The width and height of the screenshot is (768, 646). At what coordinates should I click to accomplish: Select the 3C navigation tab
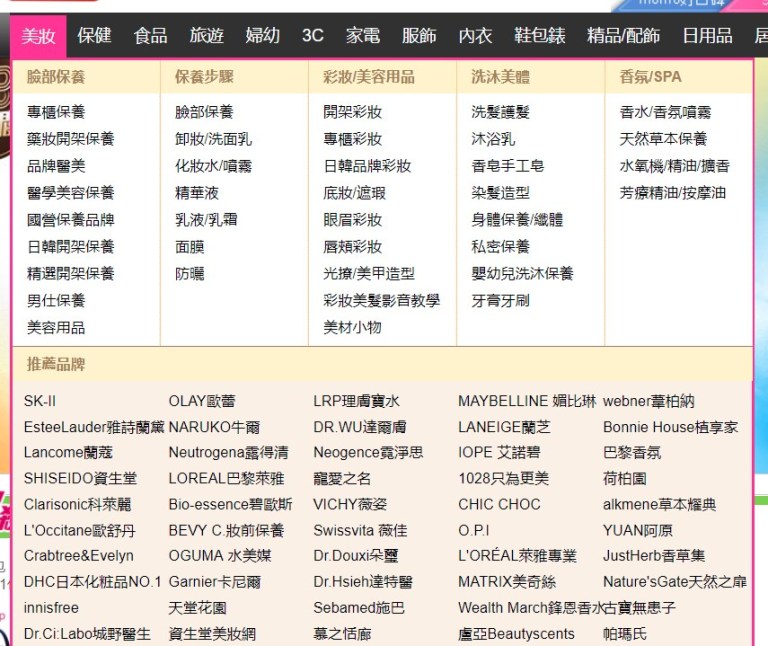312,36
